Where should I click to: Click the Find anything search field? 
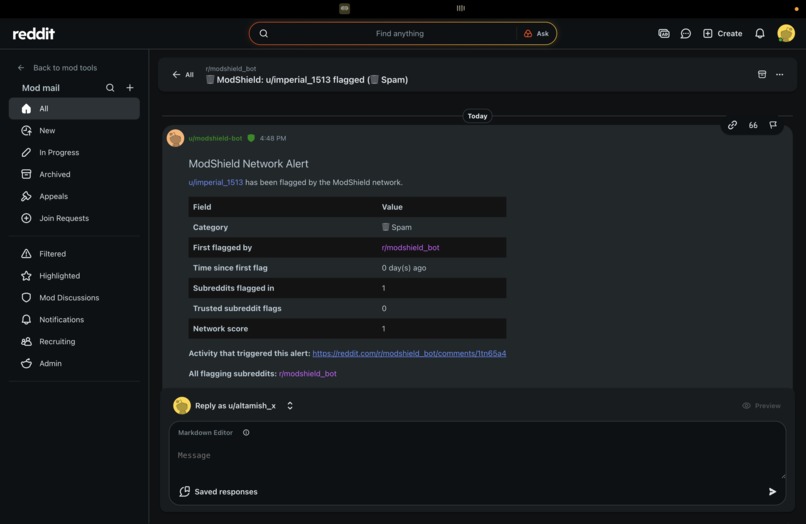pos(399,33)
